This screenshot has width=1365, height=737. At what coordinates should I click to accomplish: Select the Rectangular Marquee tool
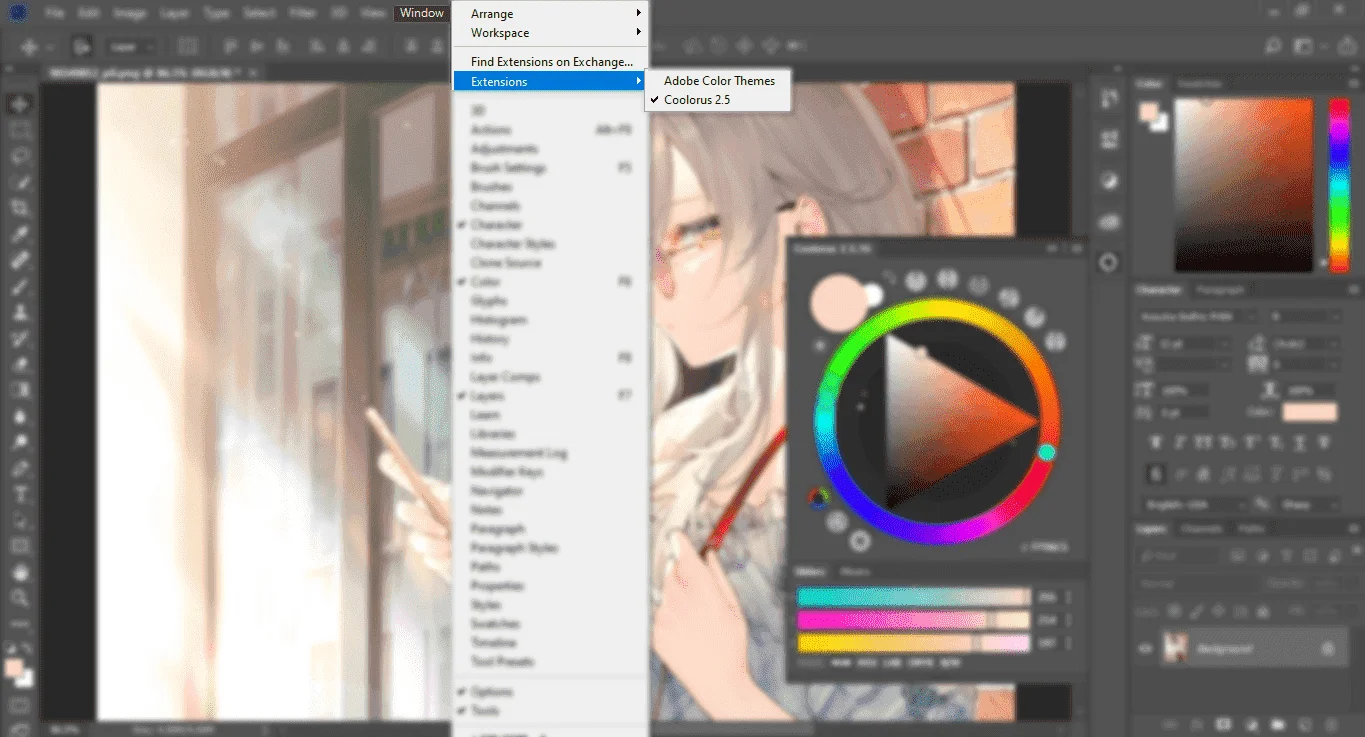tap(20, 131)
